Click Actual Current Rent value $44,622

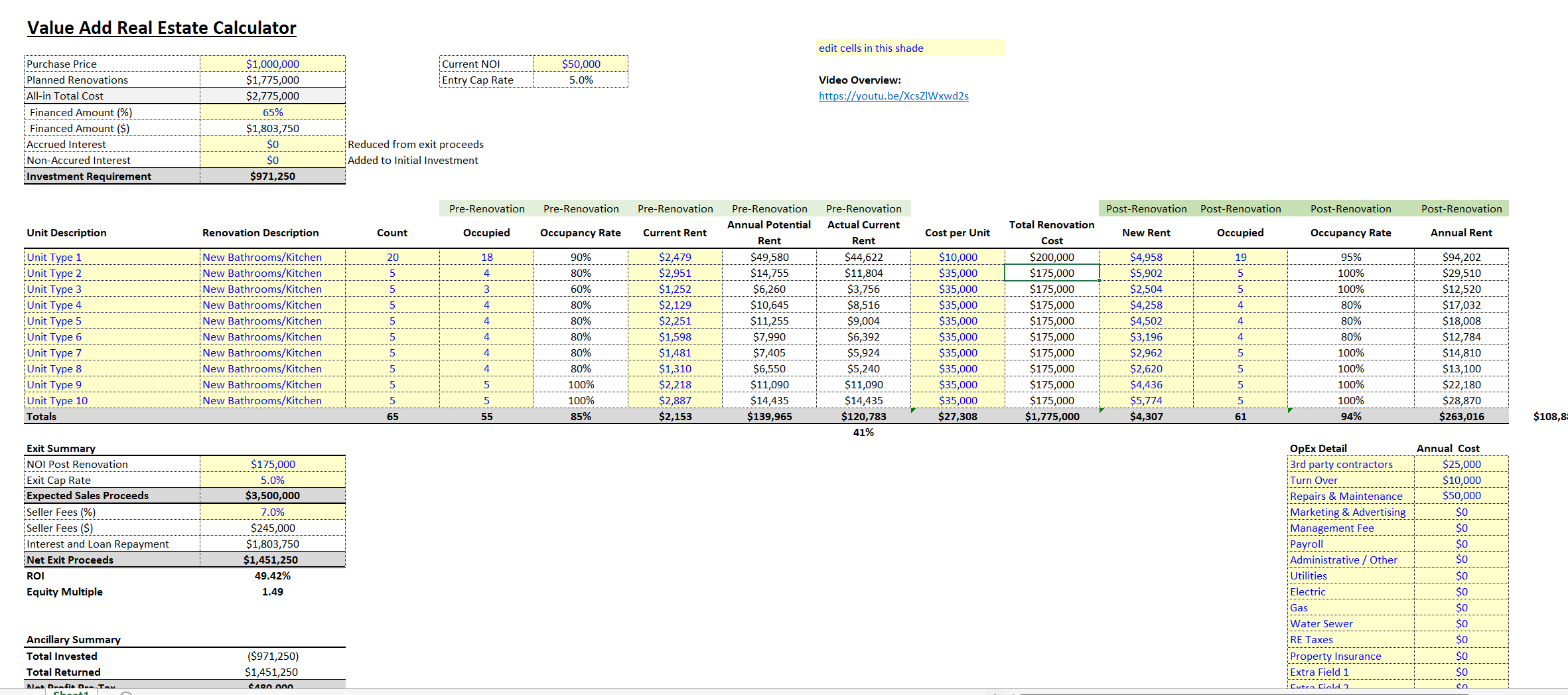(x=863, y=257)
